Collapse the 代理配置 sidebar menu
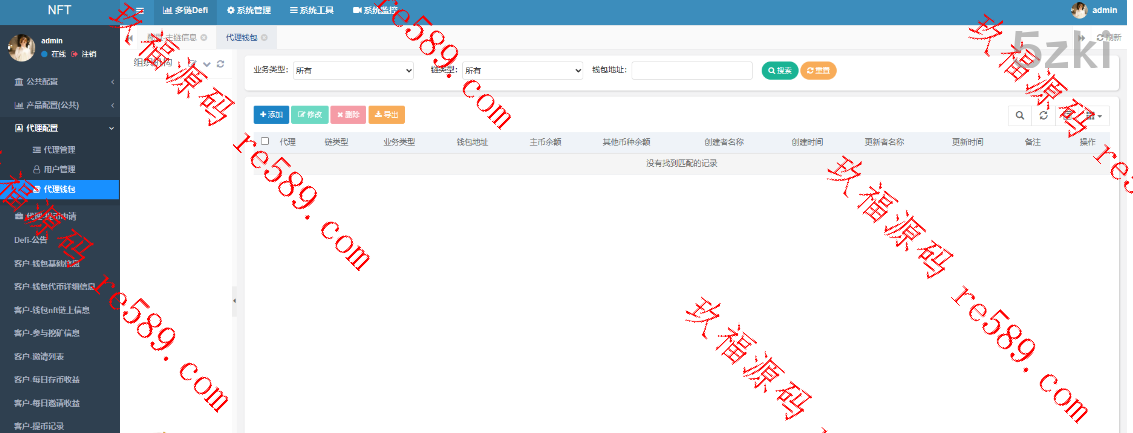 (x=60, y=128)
